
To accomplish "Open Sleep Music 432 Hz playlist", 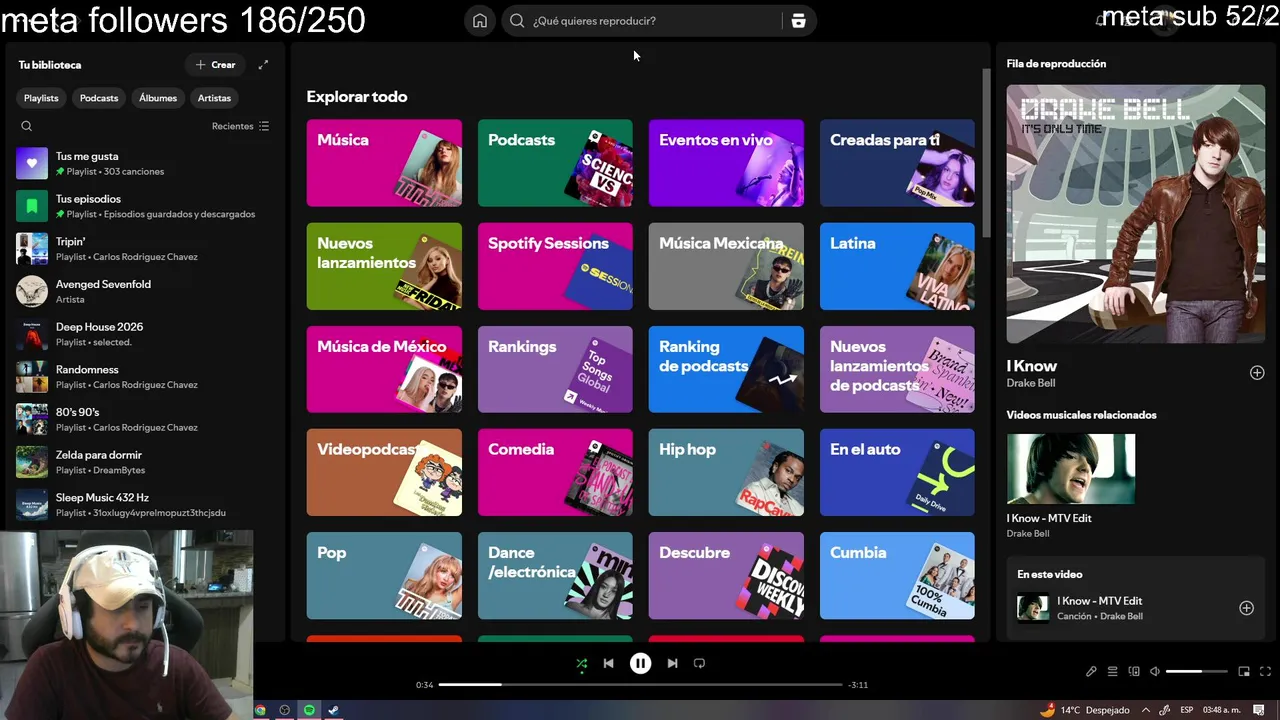I will tap(143, 505).
